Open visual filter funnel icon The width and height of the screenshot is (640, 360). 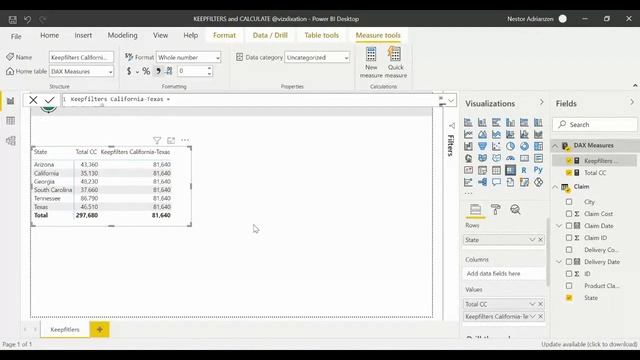point(157,140)
